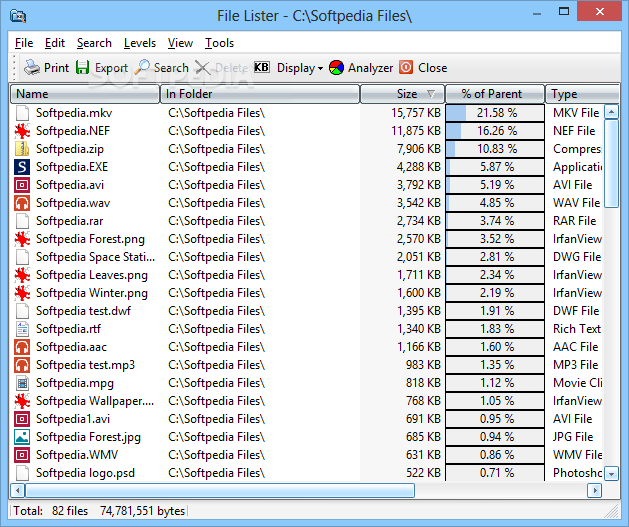Sort by the % of Parent column header
Image resolution: width=629 pixels, height=527 pixels.
click(x=495, y=94)
